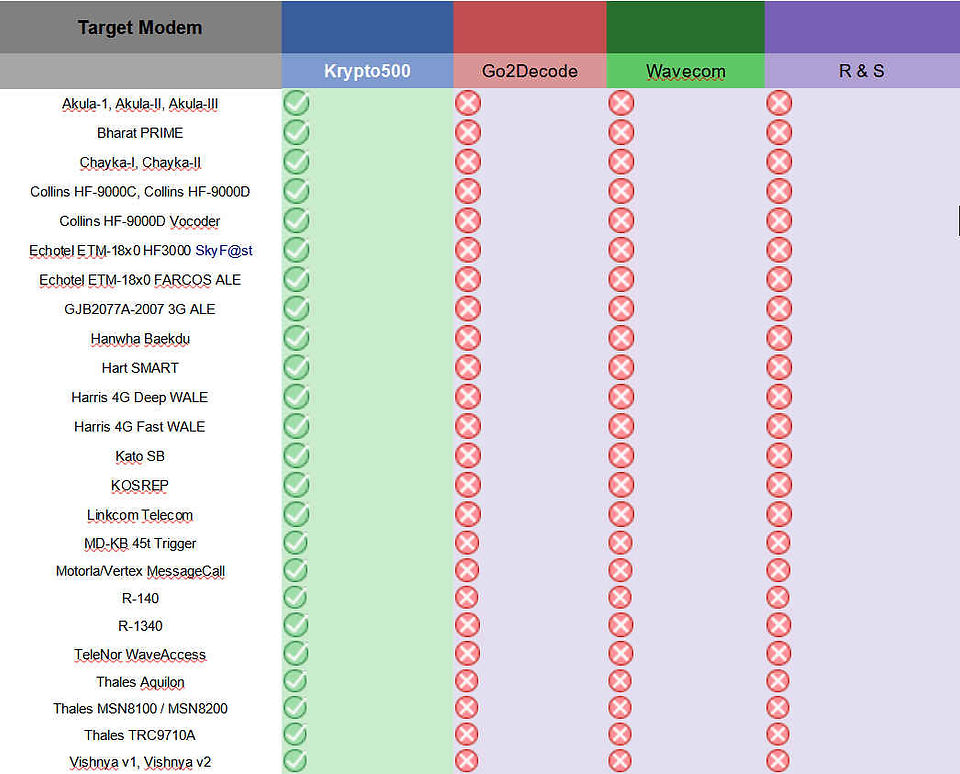Select the Chayka-I, Chayka-II row label
Viewport: 960px width, 774px height.
[x=140, y=162]
